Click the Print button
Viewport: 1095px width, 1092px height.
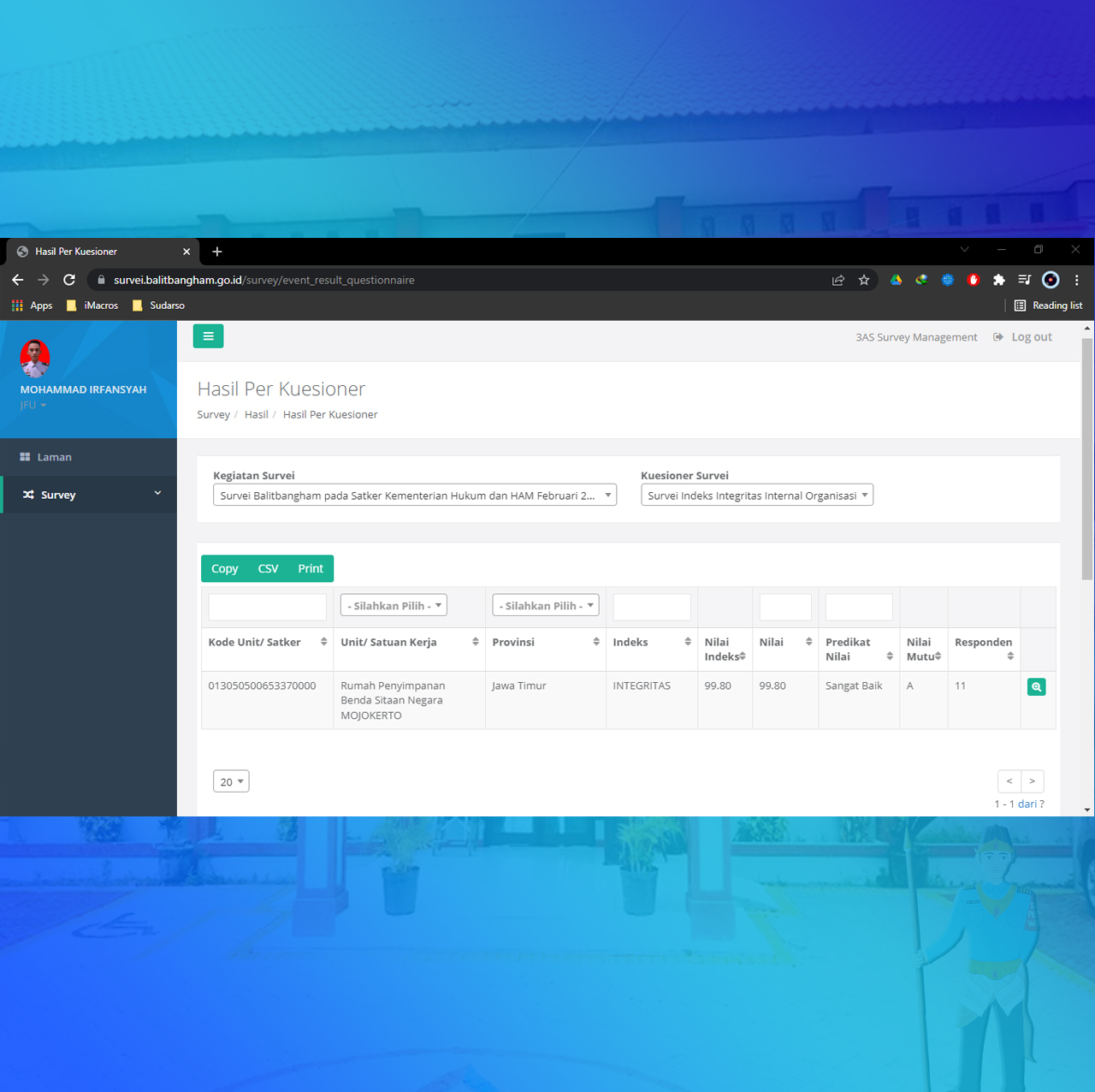311,568
